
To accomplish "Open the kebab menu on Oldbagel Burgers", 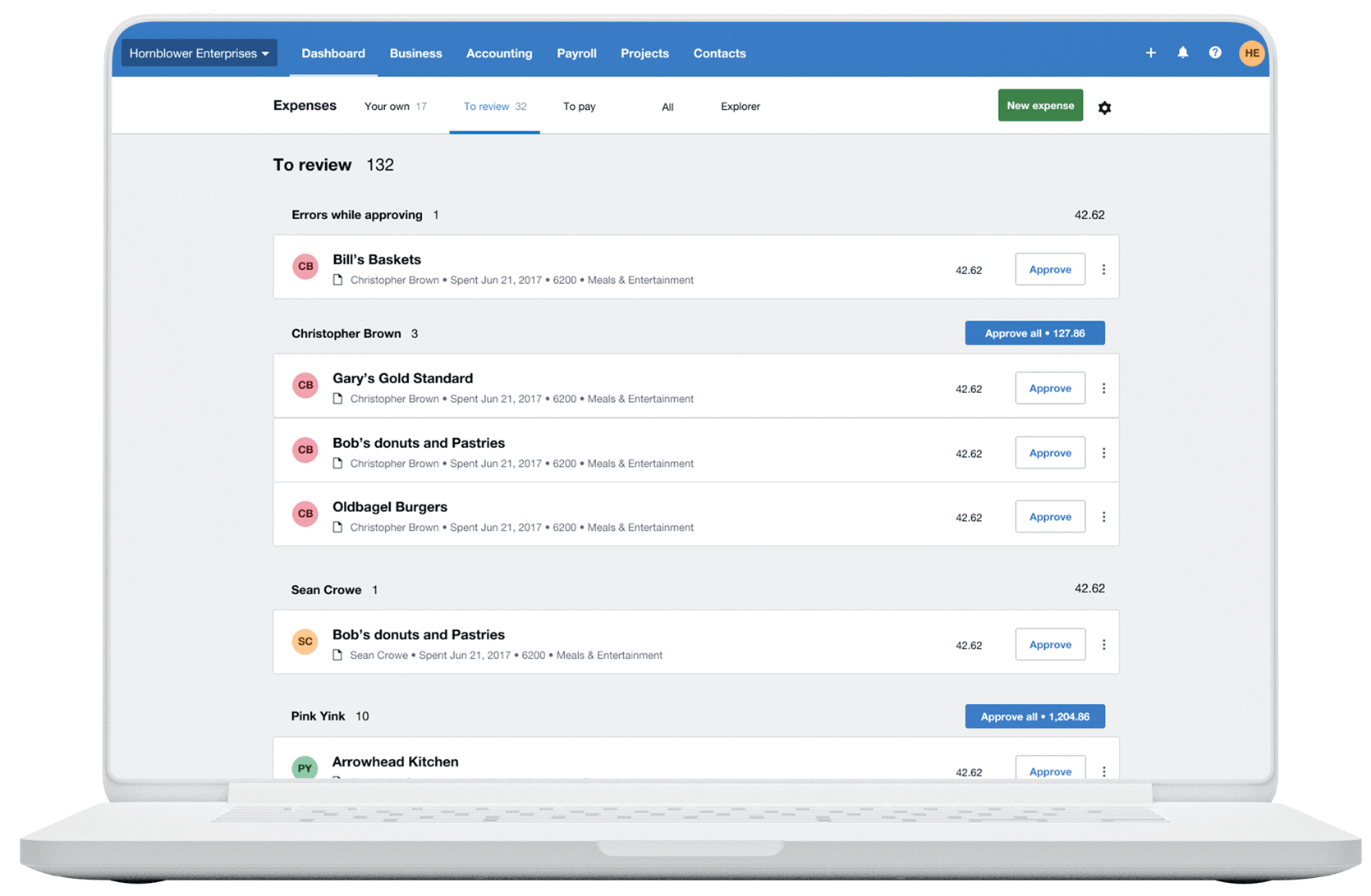I will tap(1104, 515).
